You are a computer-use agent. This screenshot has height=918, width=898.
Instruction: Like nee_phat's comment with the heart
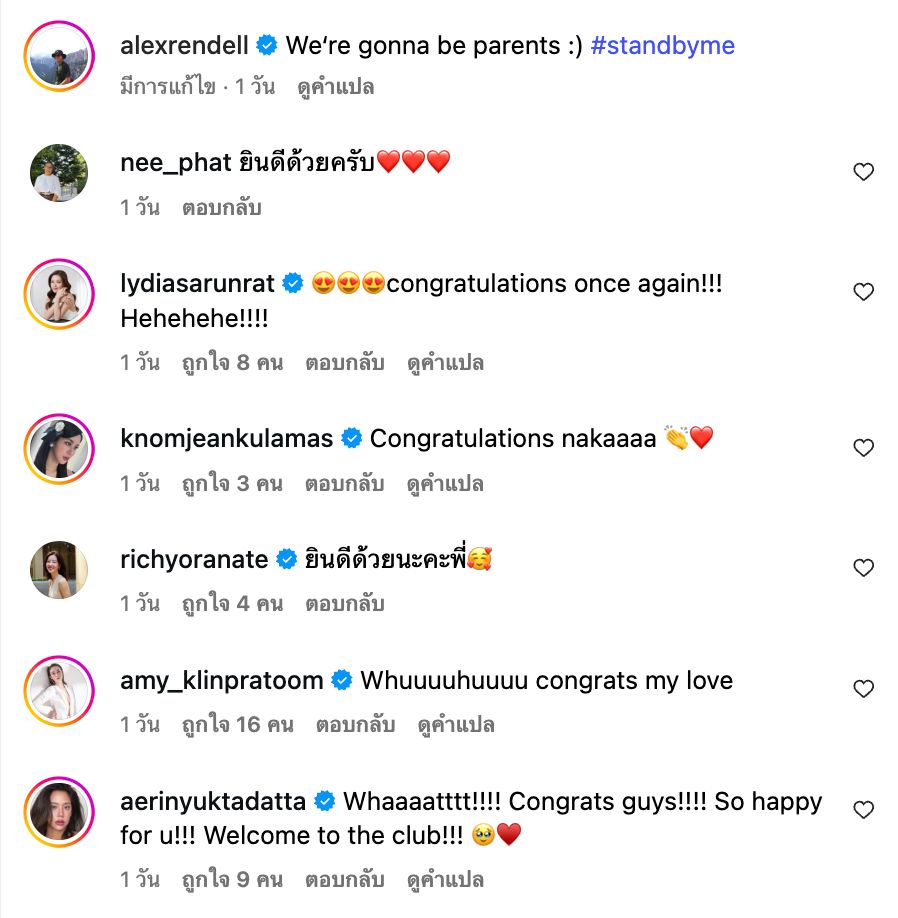pos(863,172)
